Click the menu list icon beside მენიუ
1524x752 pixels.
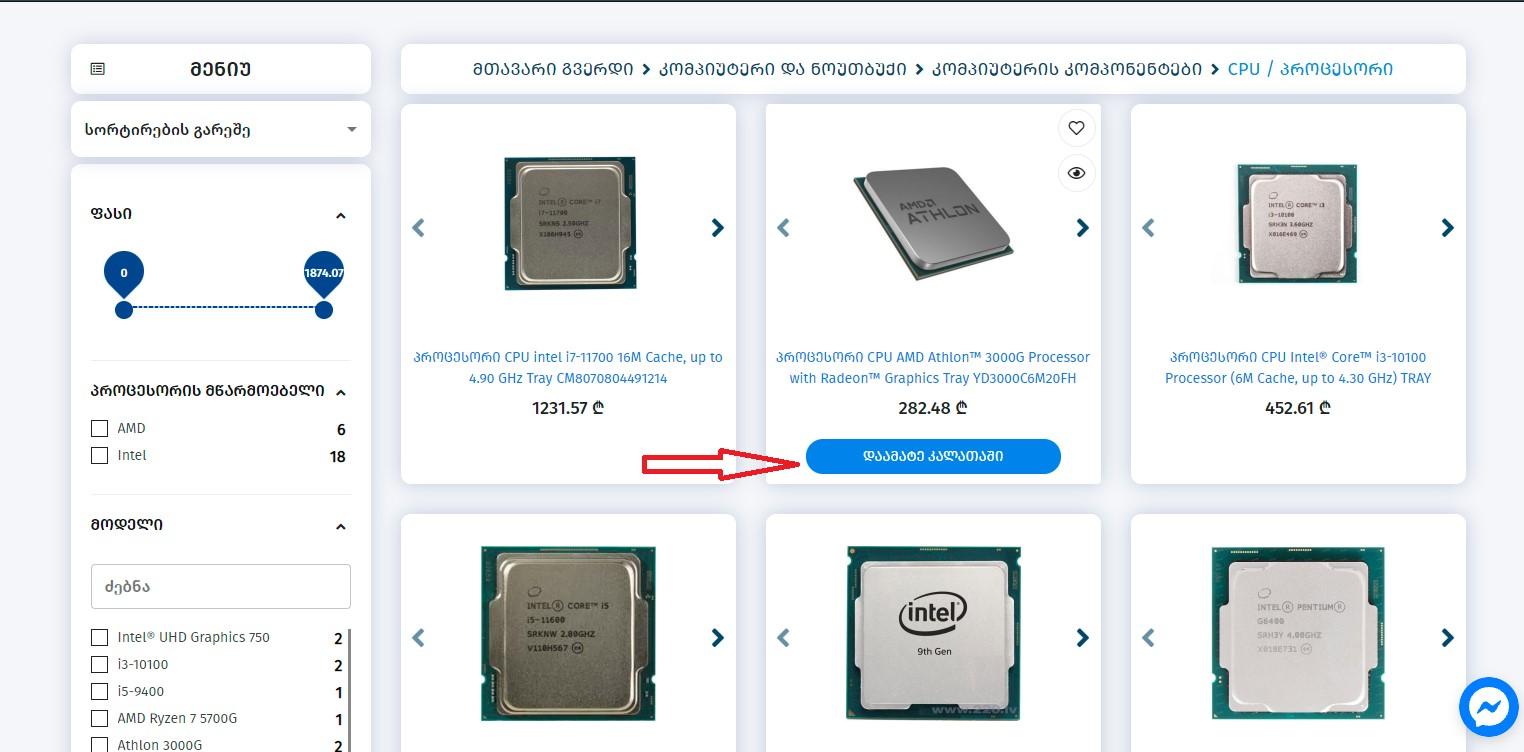[x=97, y=69]
